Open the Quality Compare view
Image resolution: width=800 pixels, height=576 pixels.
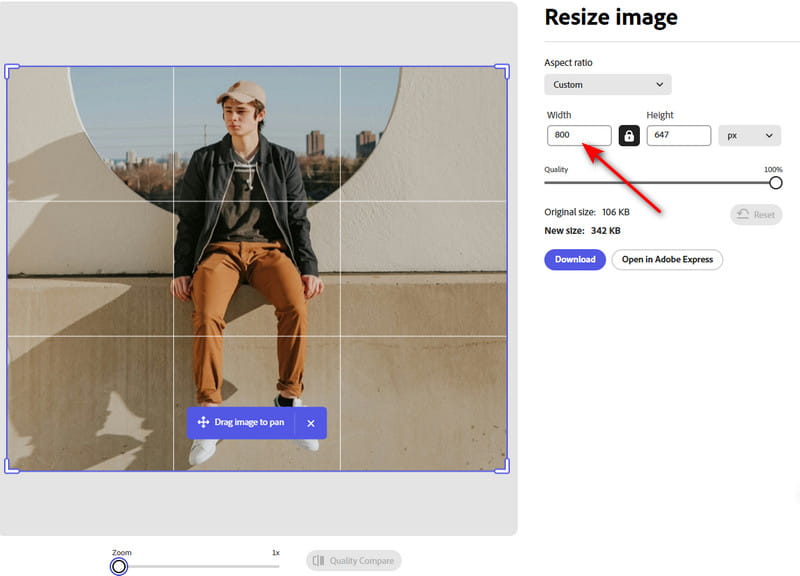(353, 561)
